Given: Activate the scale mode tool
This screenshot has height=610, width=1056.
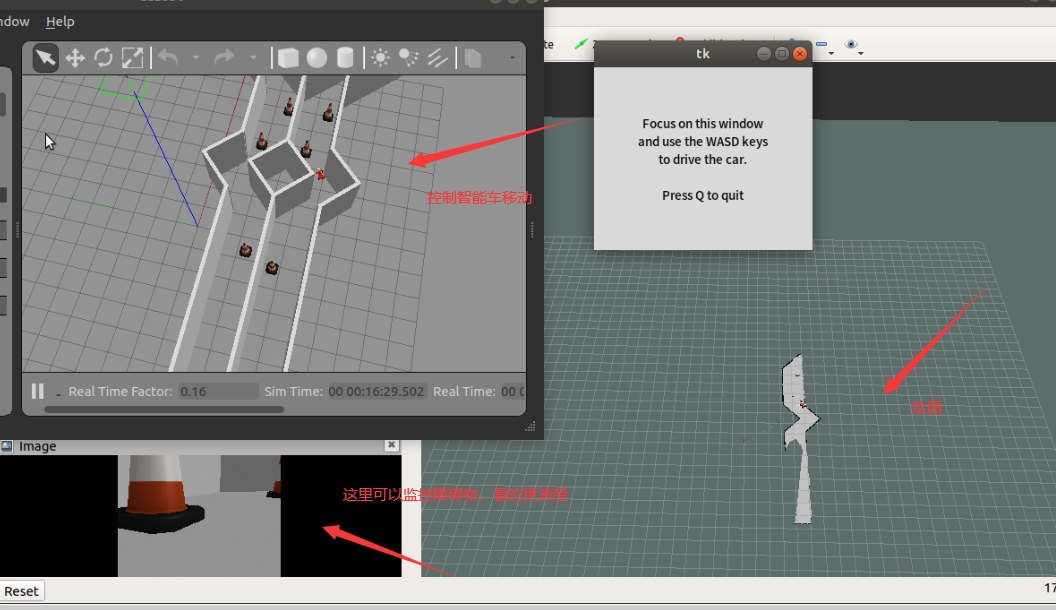Looking at the screenshot, I should [x=132, y=58].
